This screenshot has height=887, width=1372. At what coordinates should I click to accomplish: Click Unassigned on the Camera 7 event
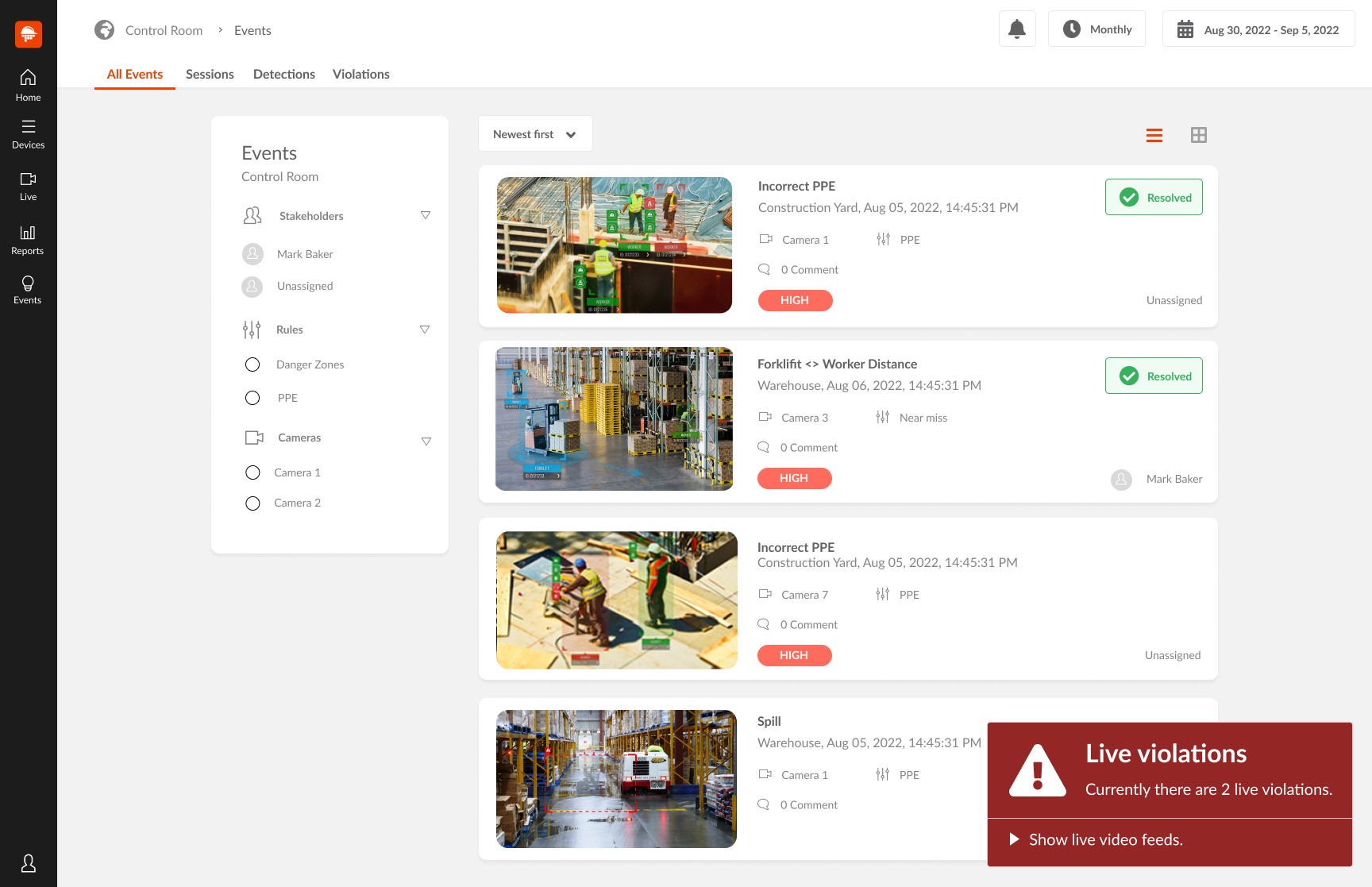pyautogui.click(x=1173, y=655)
